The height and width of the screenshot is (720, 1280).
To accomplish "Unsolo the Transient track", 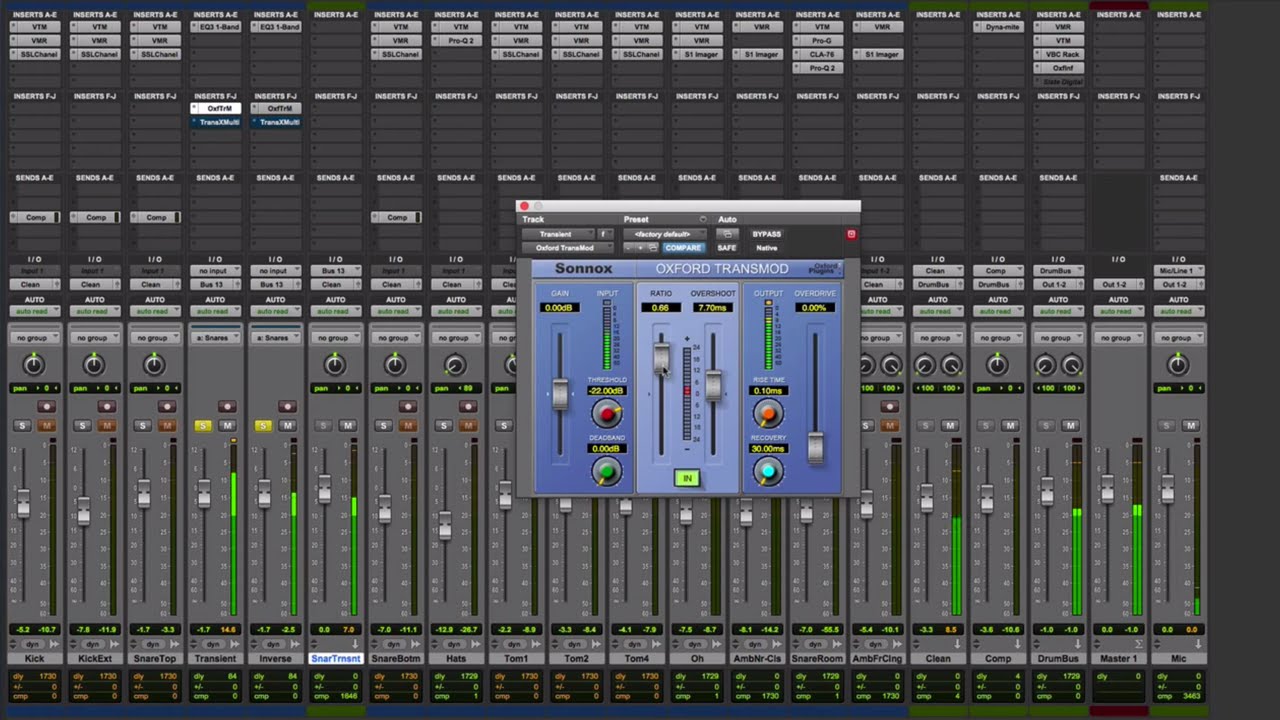I will pyautogui.click(x=203, y=426).
